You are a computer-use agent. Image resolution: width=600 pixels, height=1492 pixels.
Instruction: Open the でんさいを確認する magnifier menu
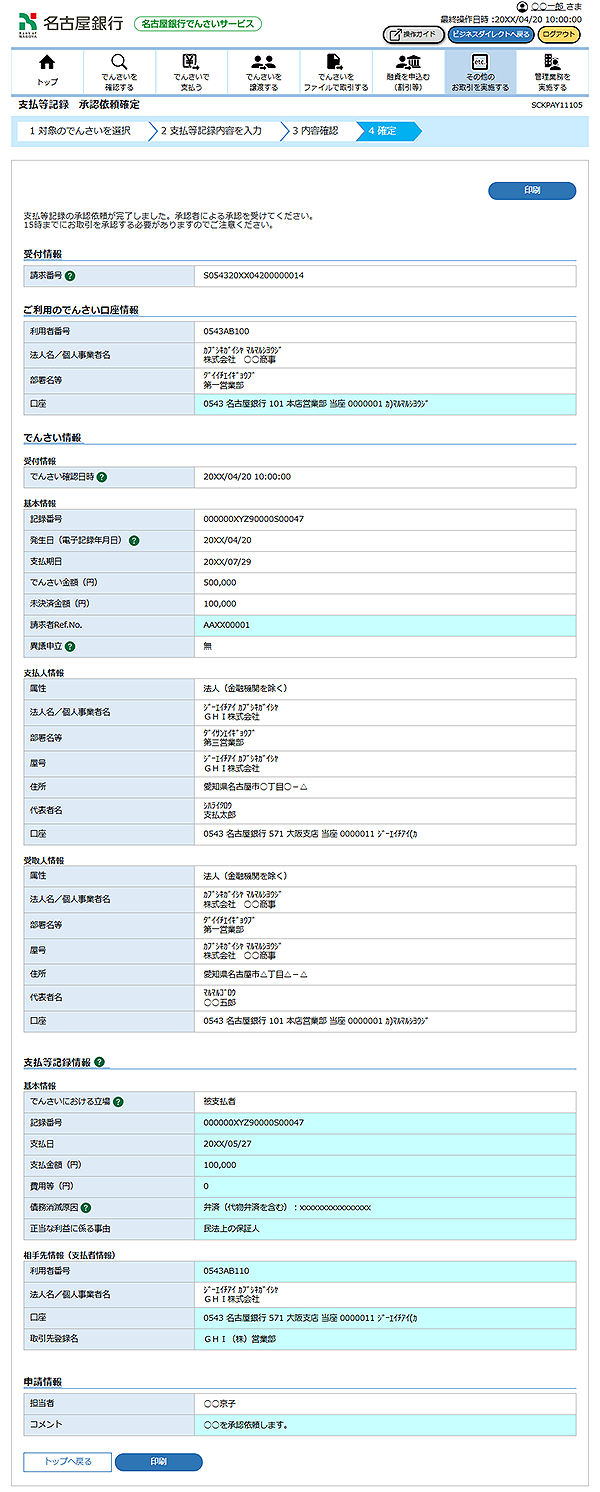point(119,71)
